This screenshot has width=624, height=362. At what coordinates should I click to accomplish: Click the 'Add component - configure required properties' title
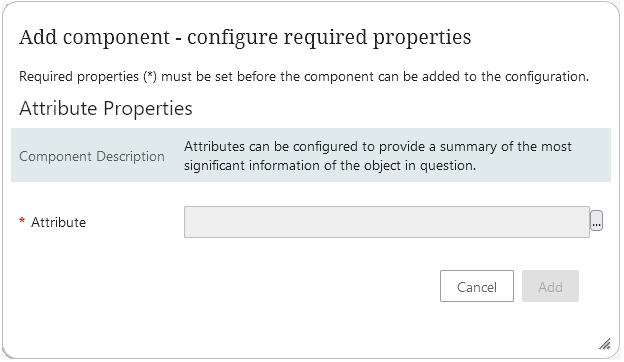click(x=246, y=38)
